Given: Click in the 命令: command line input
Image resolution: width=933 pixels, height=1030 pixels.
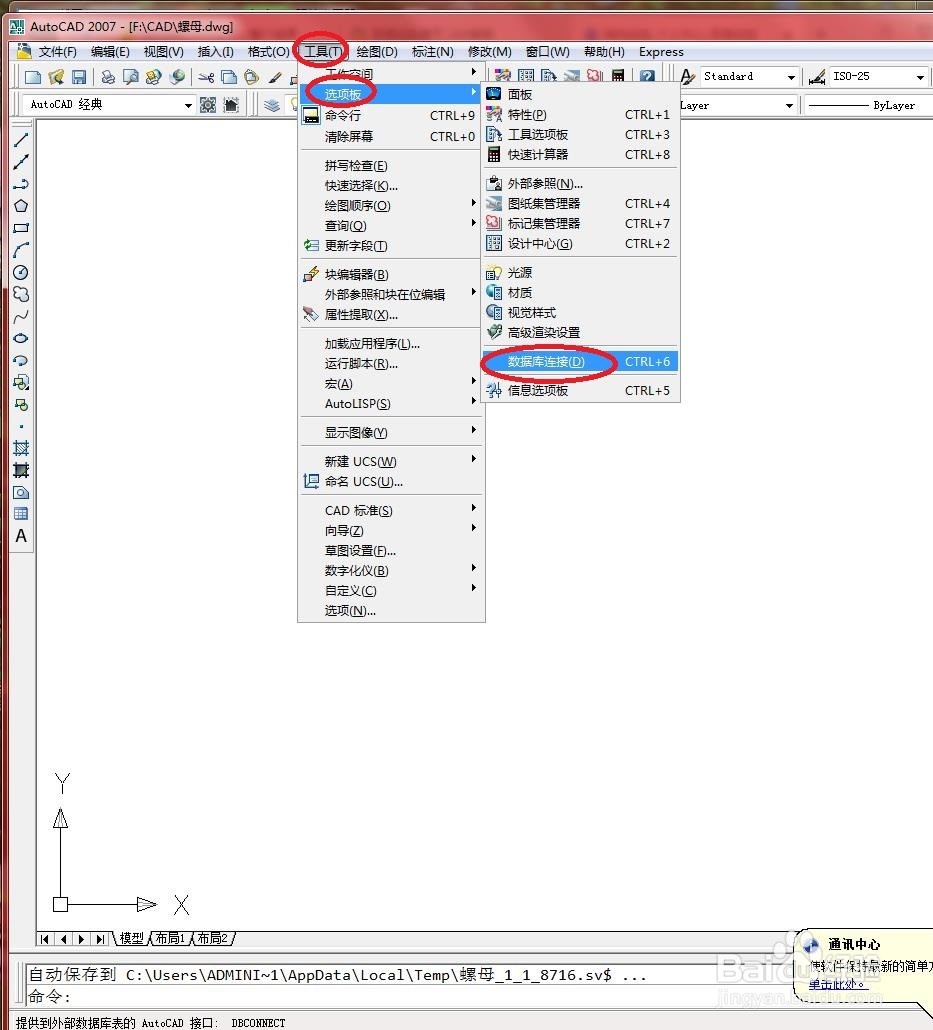Looking at the screenshot, I should 407,996.
